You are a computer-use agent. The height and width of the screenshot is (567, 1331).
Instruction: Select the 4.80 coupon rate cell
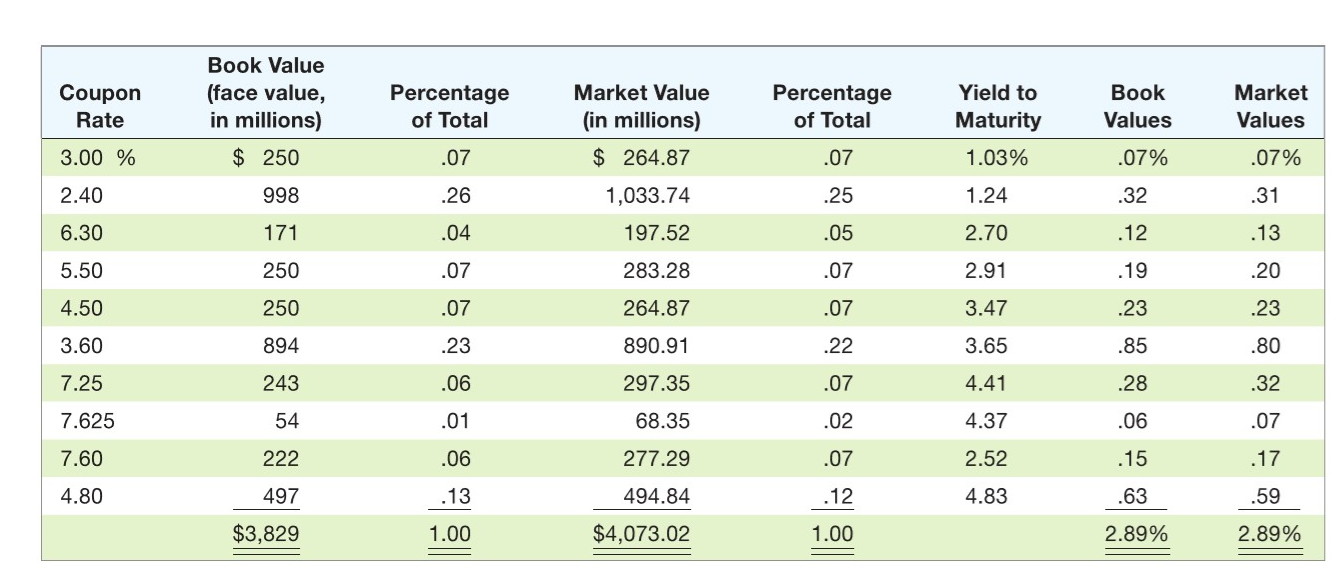point(80,497)
